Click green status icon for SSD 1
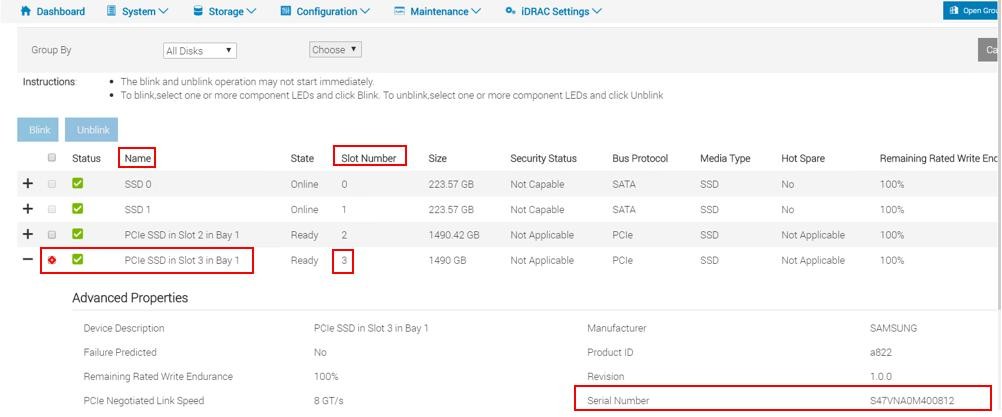The image size is (1002, 417). (x=78, y=209)
